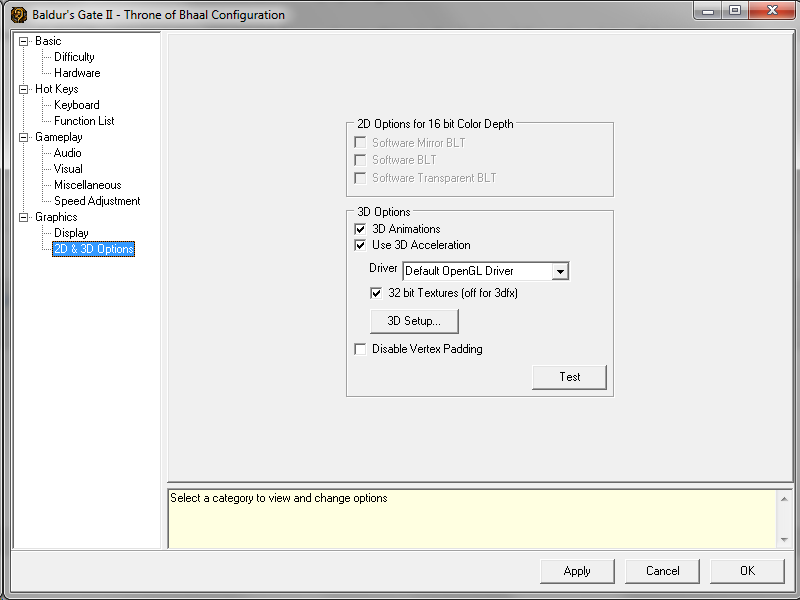The width and height of the screenshot is (800, 600).
Task: Select Speed Adjustment in tree
Action: click(x=97, y=201)
